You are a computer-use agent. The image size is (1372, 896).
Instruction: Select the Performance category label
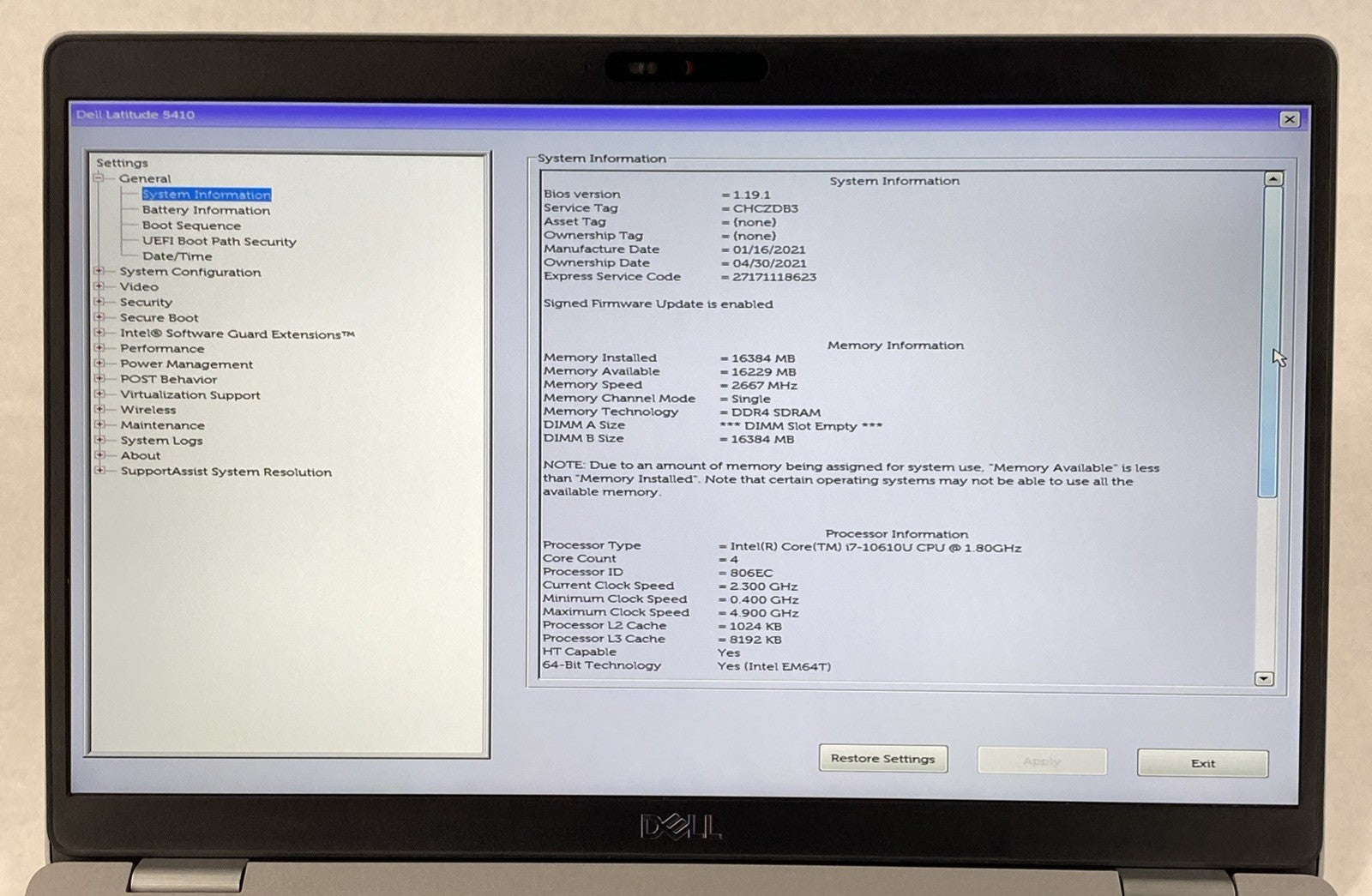[162, 348]
